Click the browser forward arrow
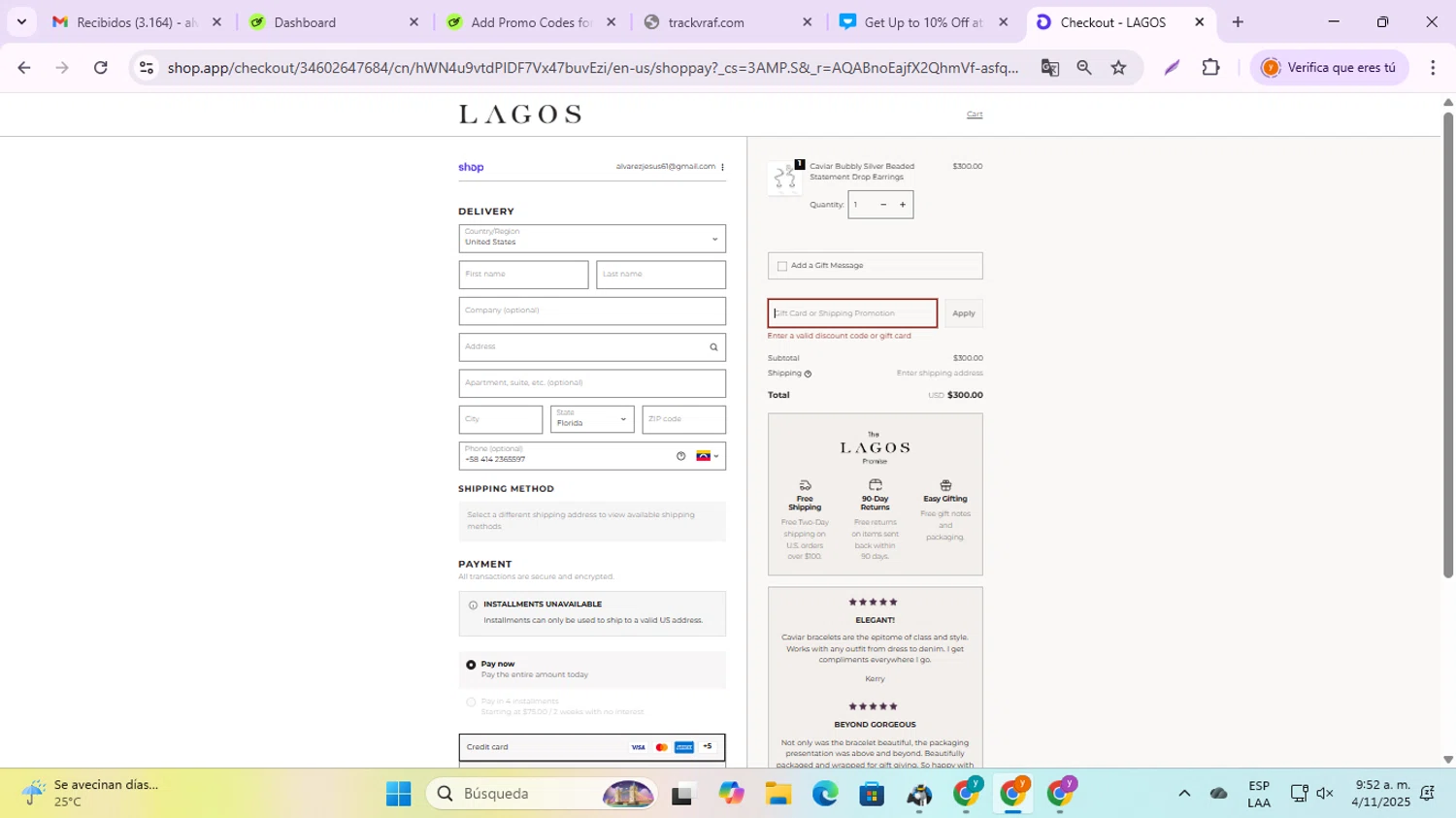Viewport: 1456px width, 818px height. (x=62, y=67)
